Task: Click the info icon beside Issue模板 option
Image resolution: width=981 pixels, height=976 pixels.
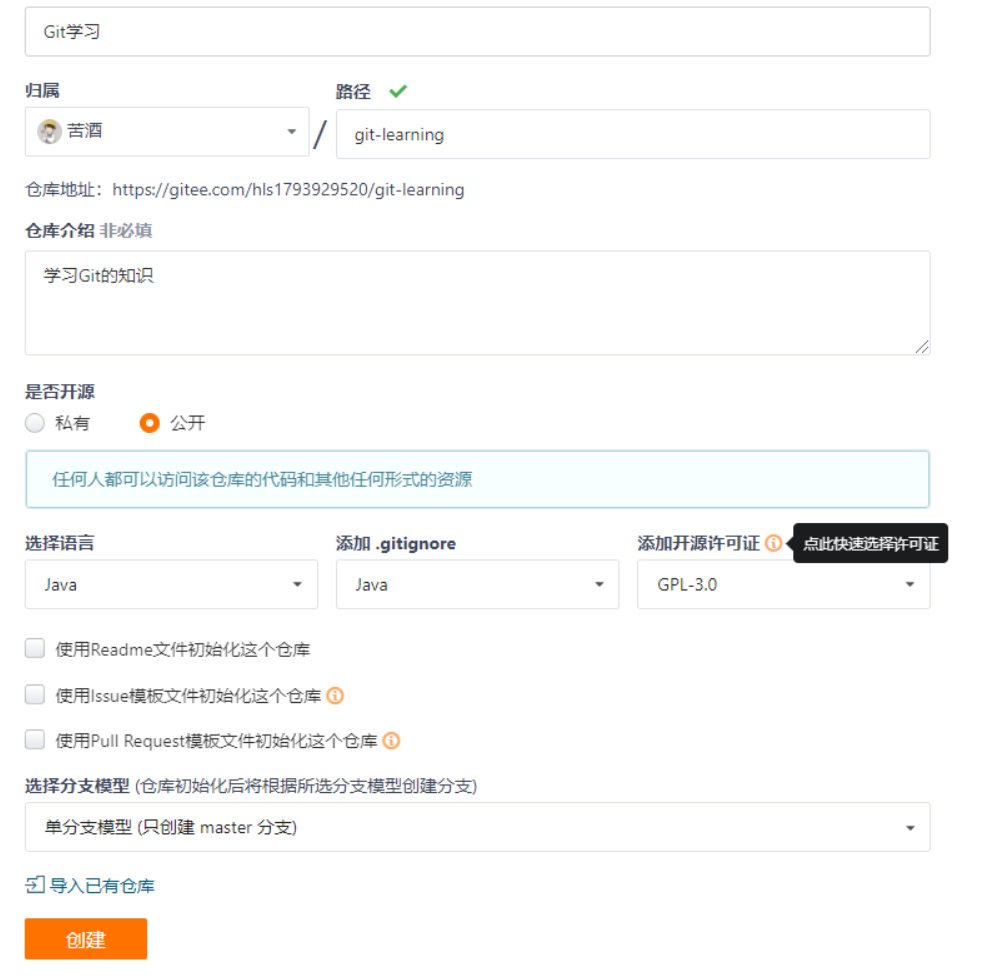Action: click(335, 696)
